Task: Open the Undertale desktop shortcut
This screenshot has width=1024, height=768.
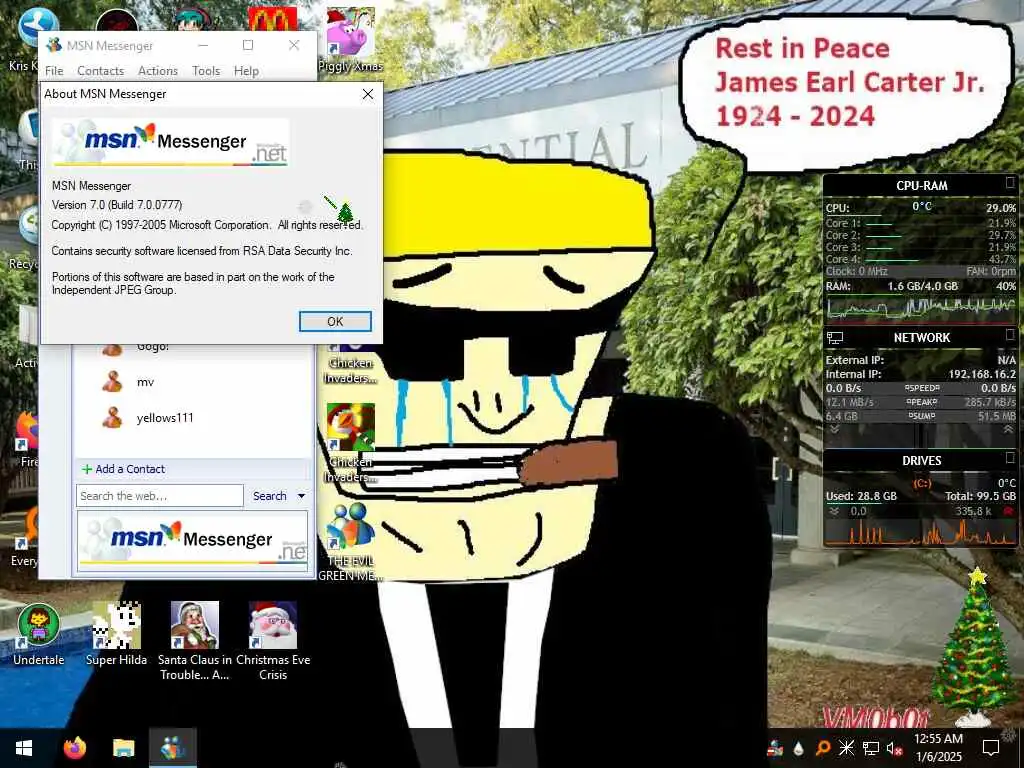Action: (x=39, y=634)
